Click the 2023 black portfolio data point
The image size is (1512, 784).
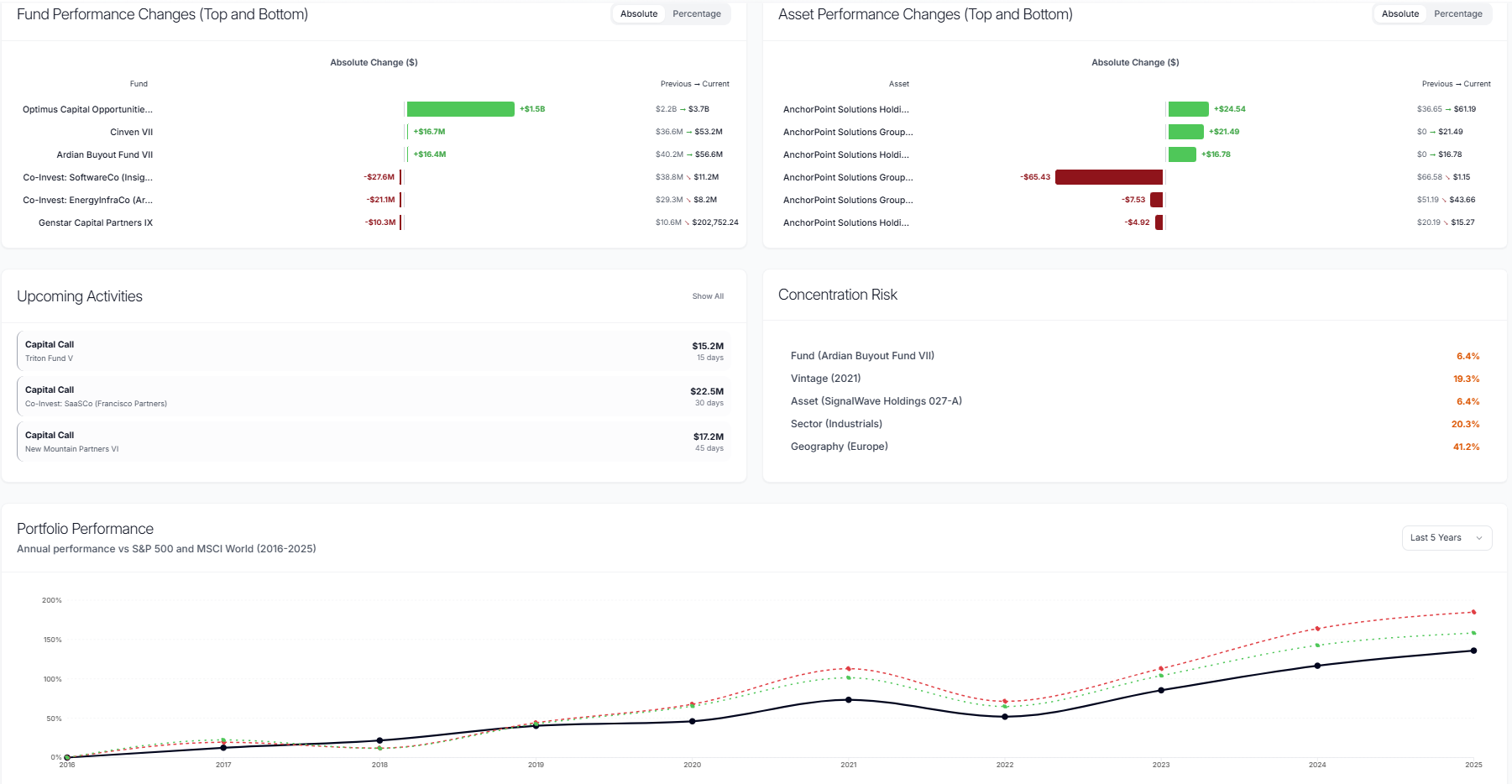[x=1161, y=690]
